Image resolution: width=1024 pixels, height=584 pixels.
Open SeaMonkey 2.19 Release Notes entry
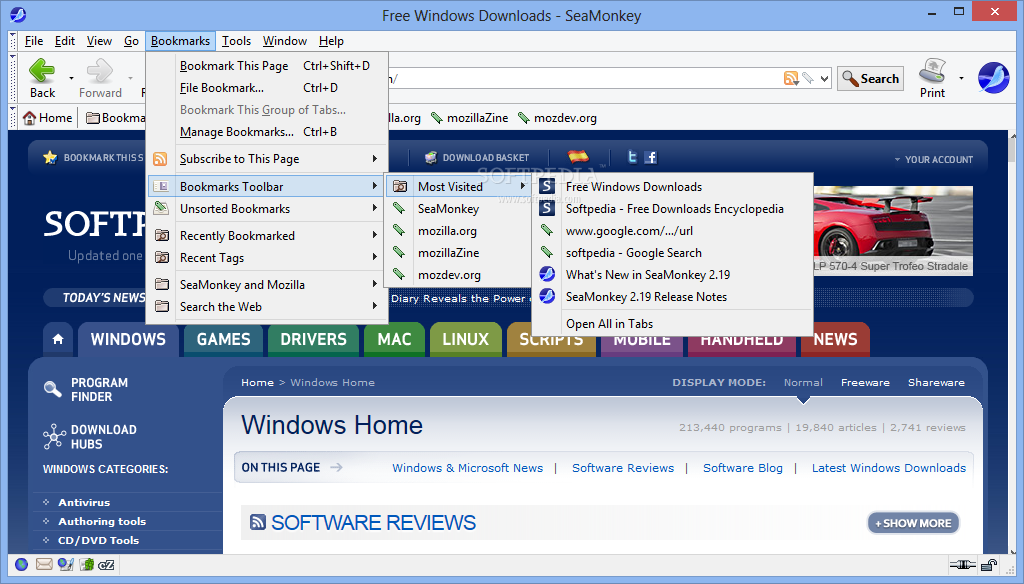point(673,297)
